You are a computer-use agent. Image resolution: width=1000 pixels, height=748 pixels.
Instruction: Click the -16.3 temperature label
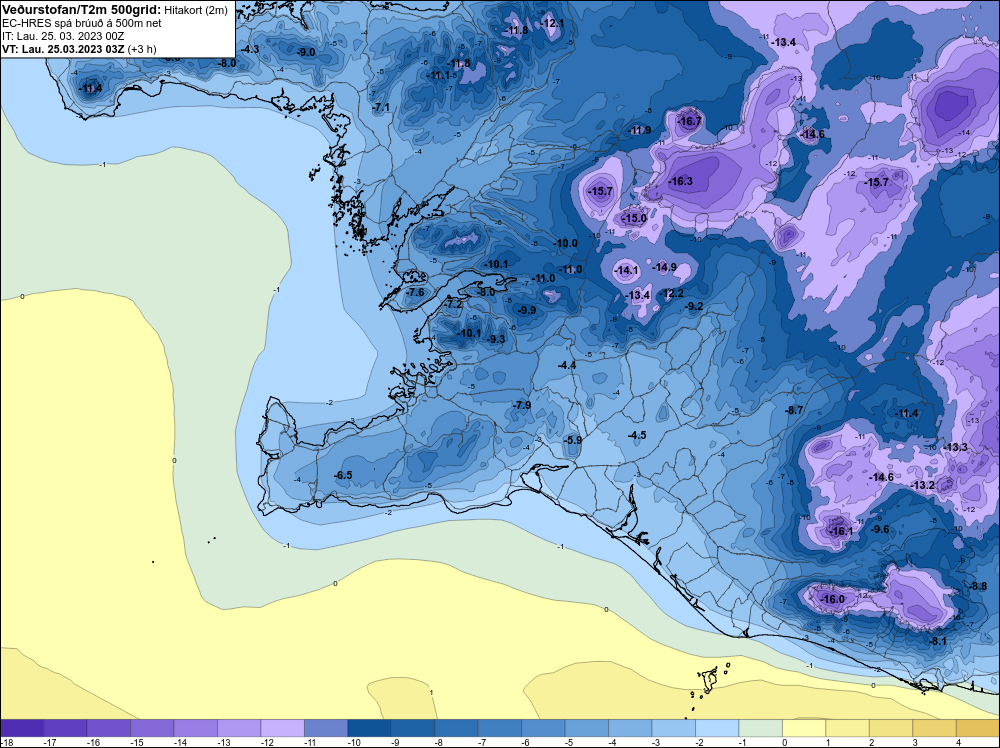point(680,181)
